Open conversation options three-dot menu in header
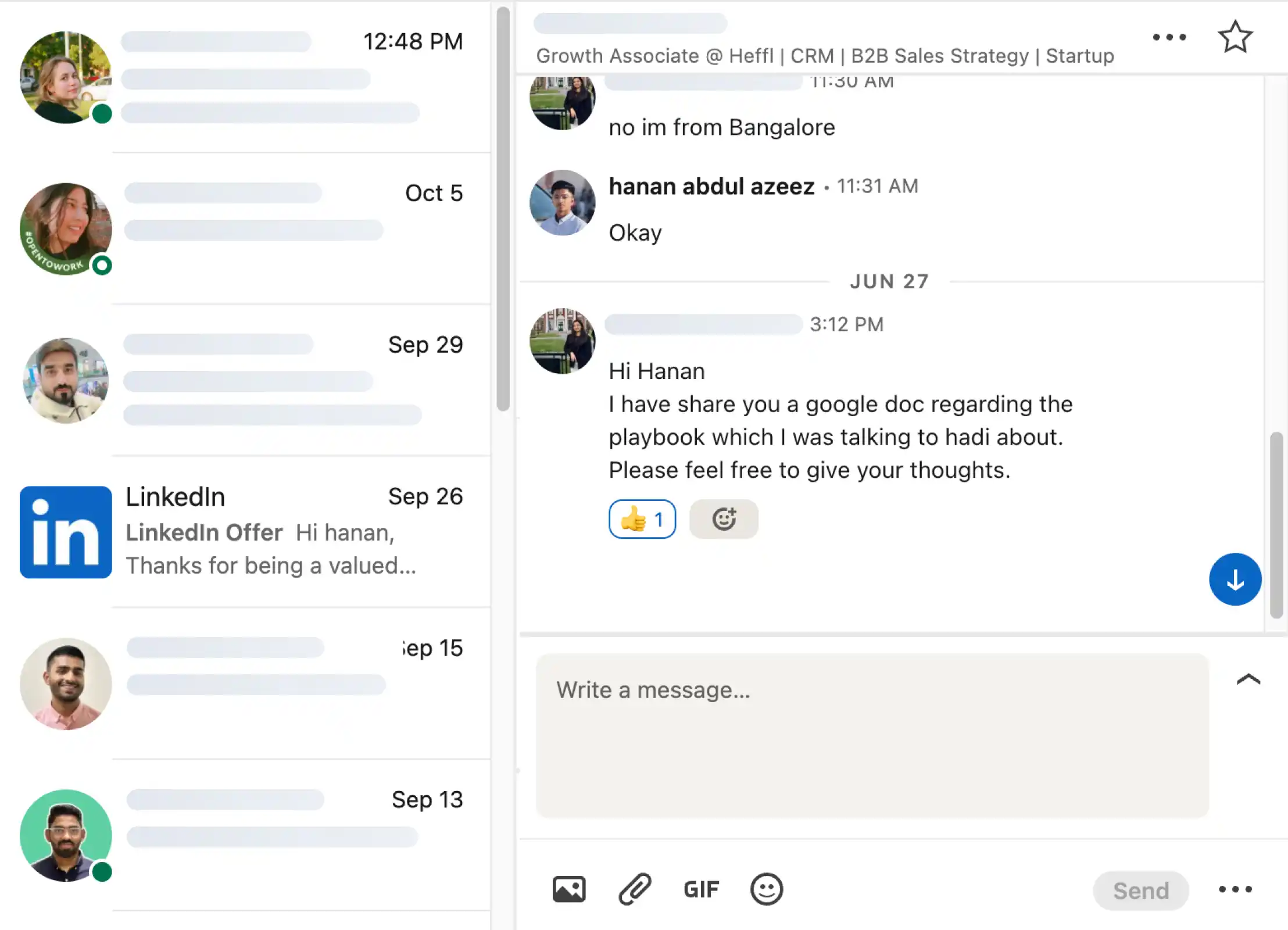The width and height of the screenshot is (1288, 930). coord(1169,37)
